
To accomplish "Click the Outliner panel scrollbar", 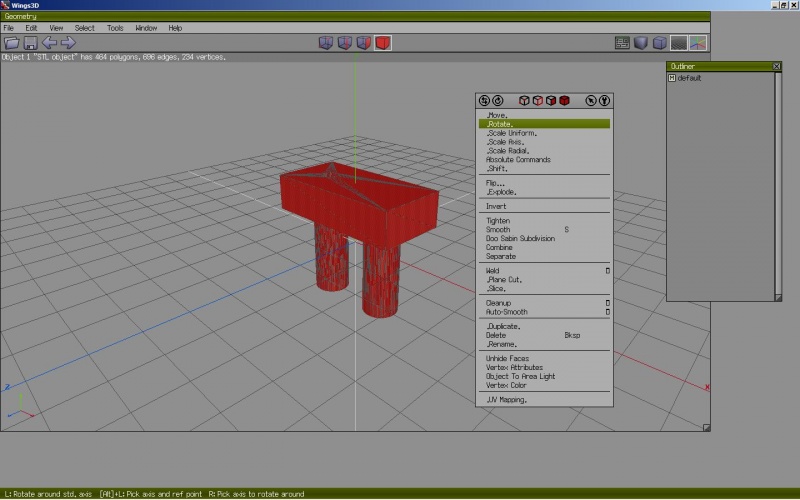I will tap(778, 186).
